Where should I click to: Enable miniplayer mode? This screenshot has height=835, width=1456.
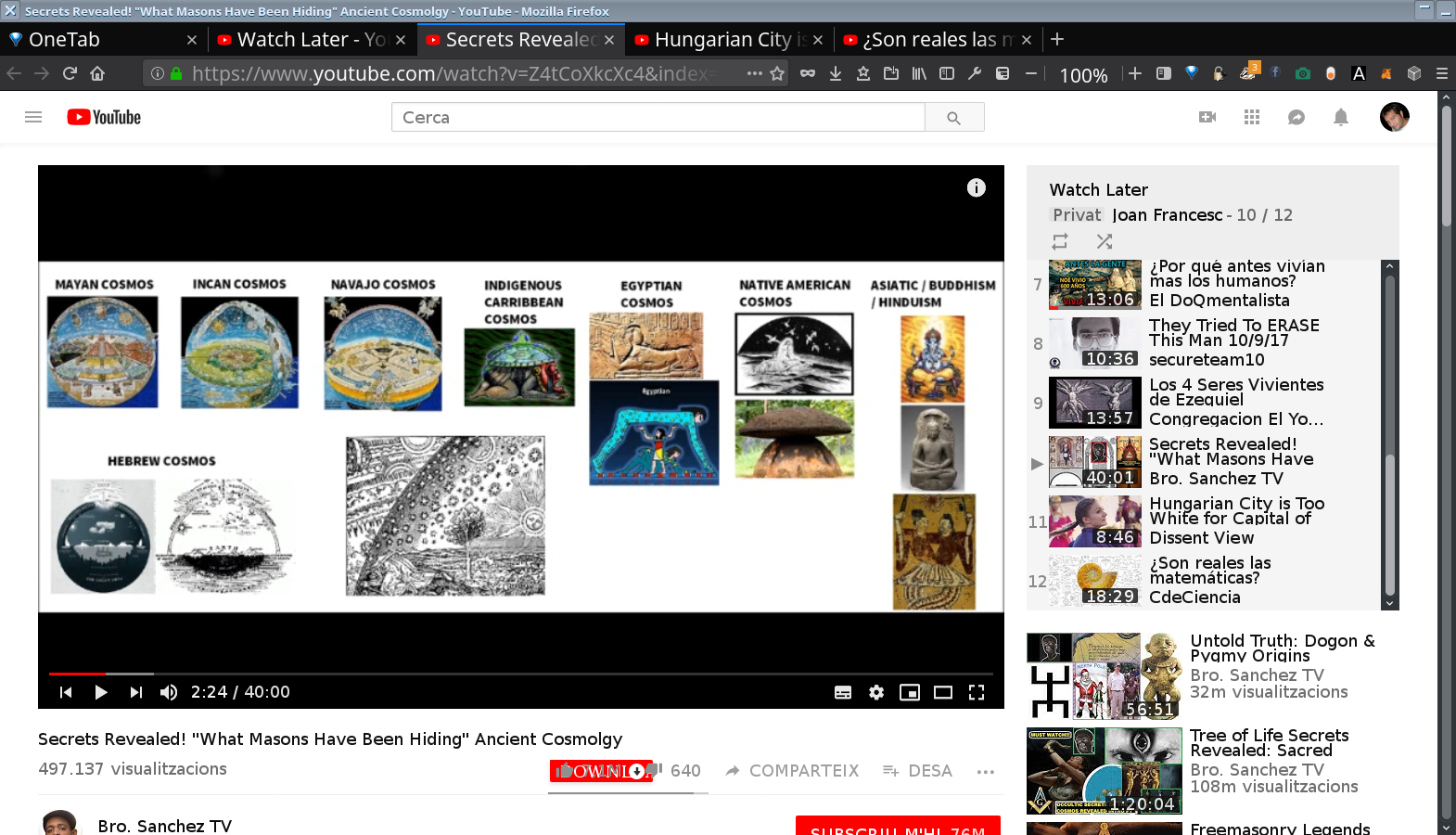910,692
